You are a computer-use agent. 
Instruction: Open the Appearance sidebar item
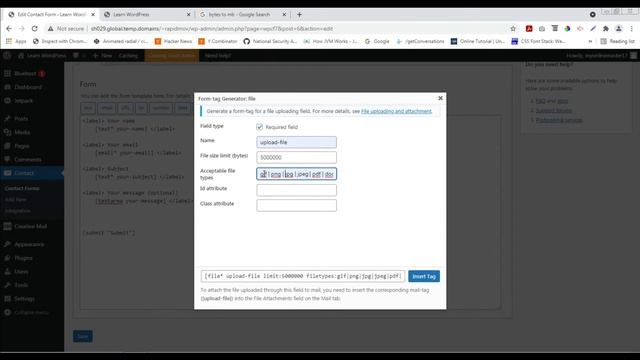[x=29, y=244]
